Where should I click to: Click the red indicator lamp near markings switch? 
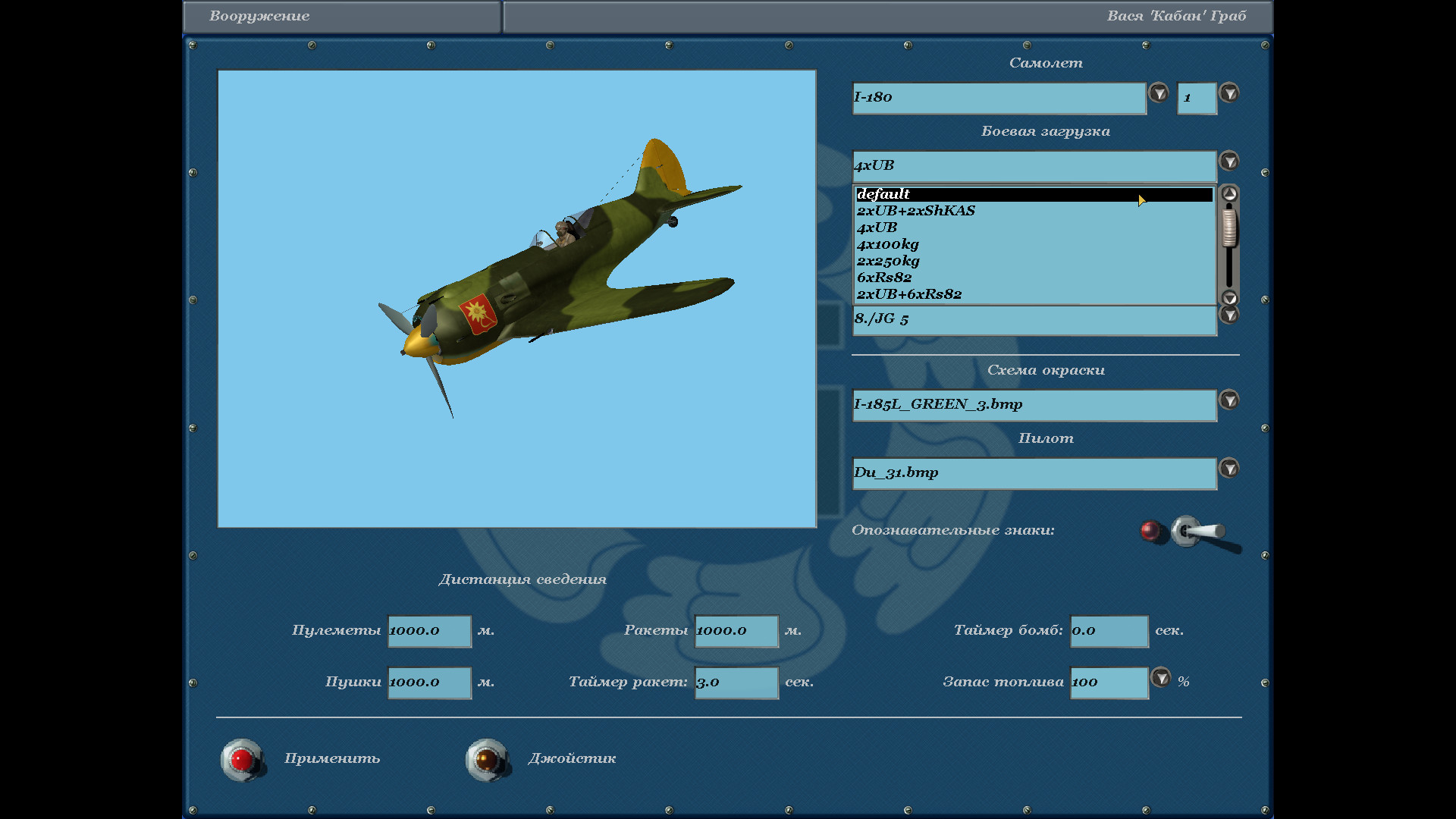click(x=1150, y=530)
